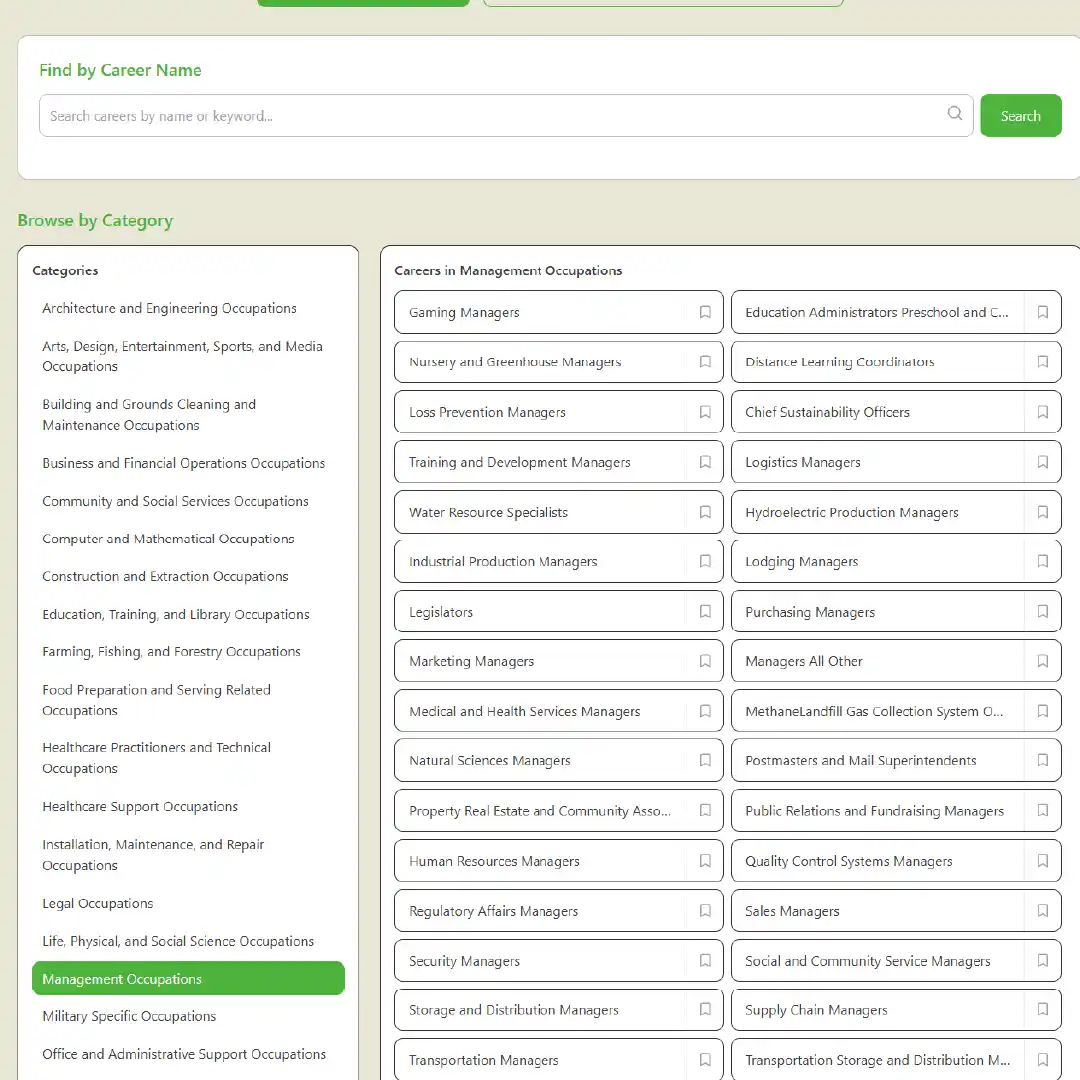Bookmark Supply Chain Managers career
The width and height of the screenshot is (1080, 1080).
tap(1042, 1010)
